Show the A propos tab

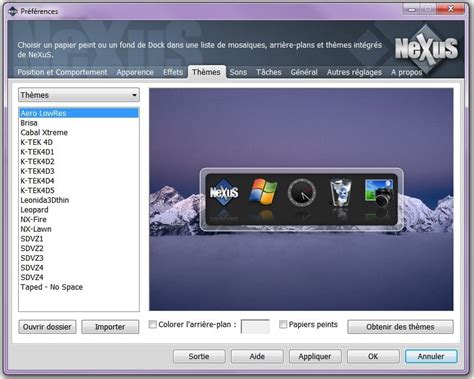[406, 72]
